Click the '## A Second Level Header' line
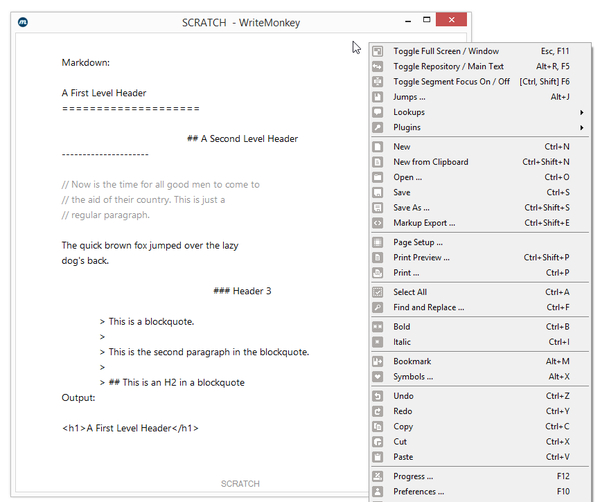 [243, 139]
